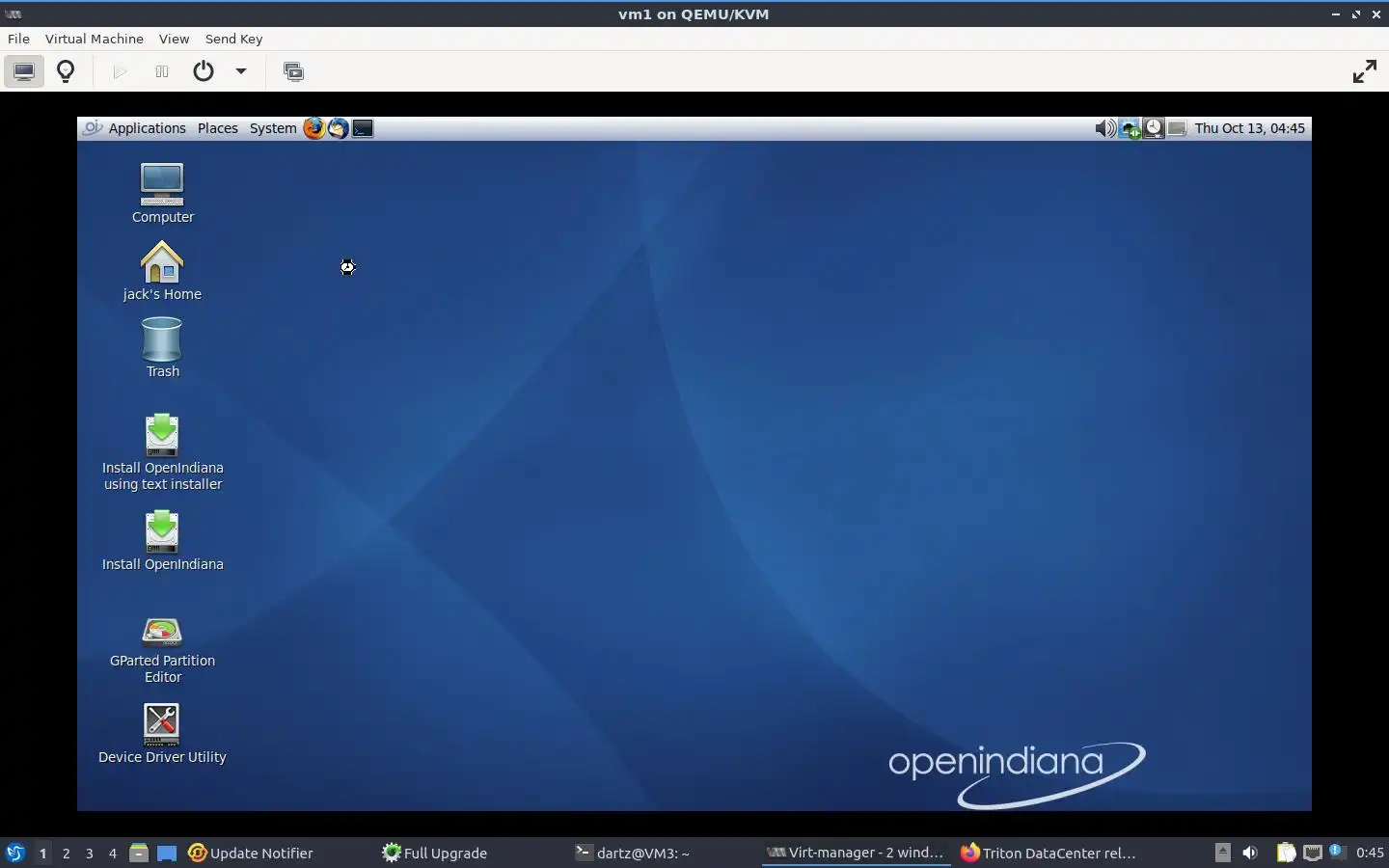The width and height of the screenshot is (1389, 868).
Task: Select Install OpenIndiana using text installer
Action: pyautogui.click(x=162, y=453)
